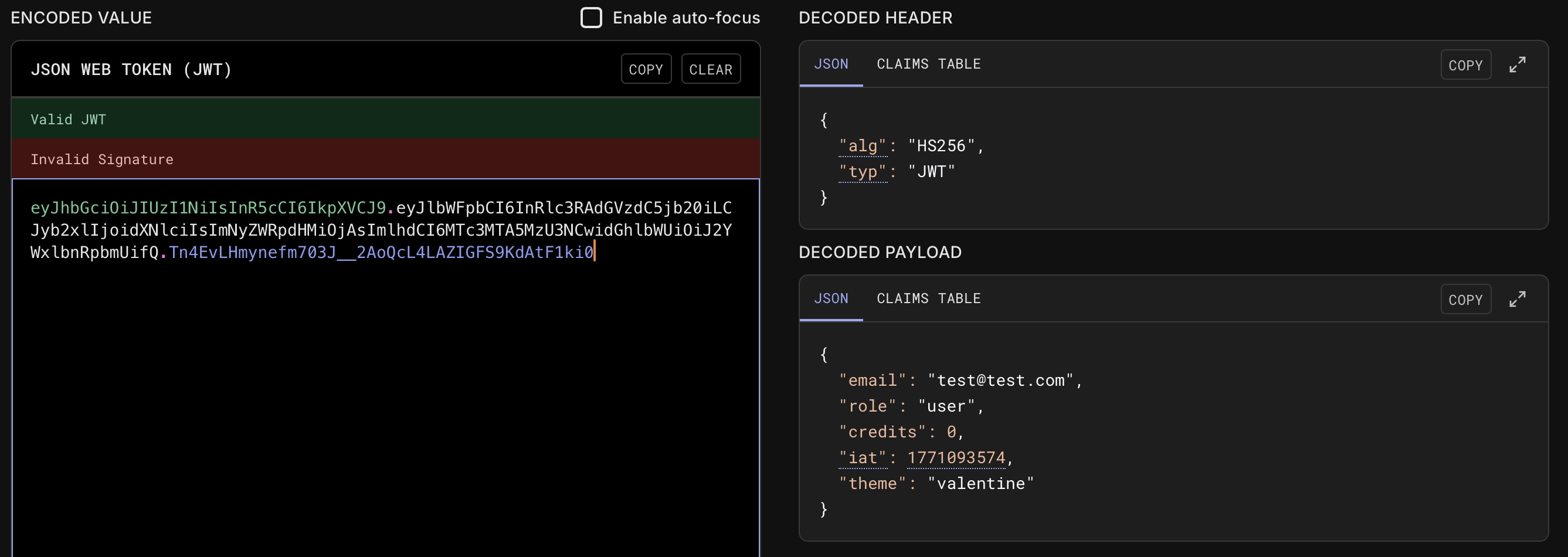Switch payload view to Claims Table tab
The height and width of the screenshot is (557, 1568).
928,298
